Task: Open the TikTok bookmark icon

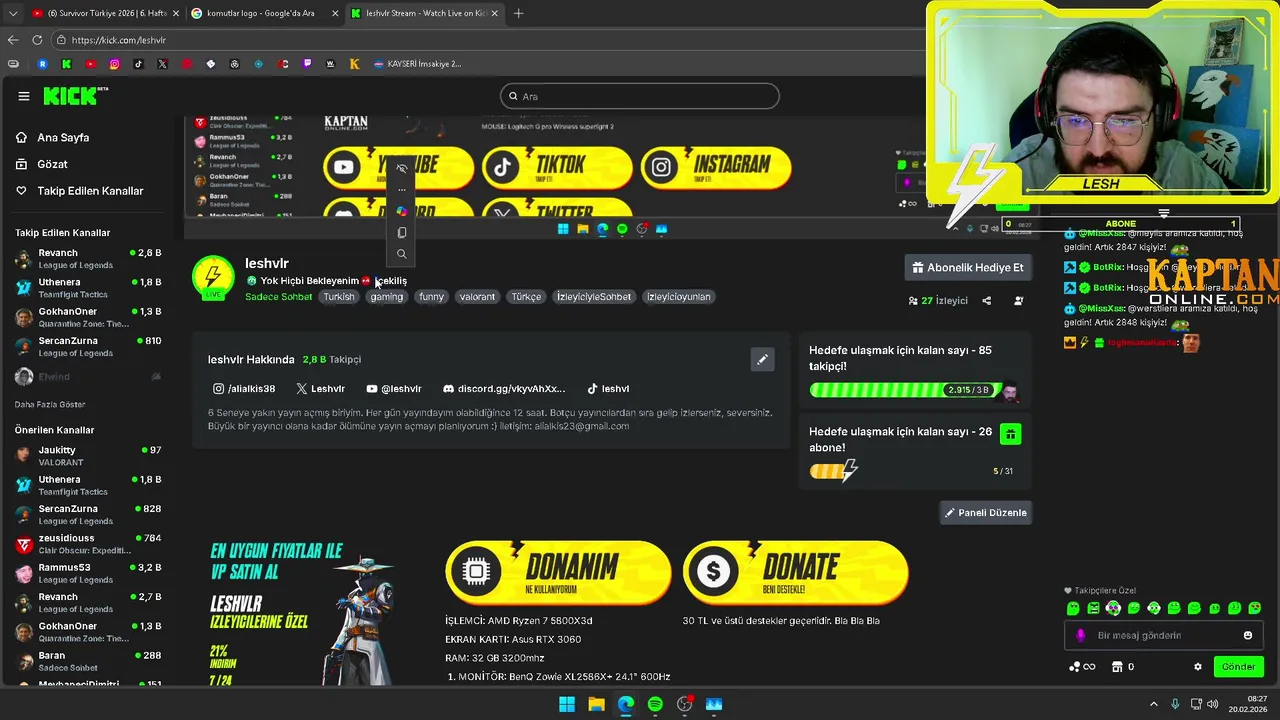Action: (138, 64)
